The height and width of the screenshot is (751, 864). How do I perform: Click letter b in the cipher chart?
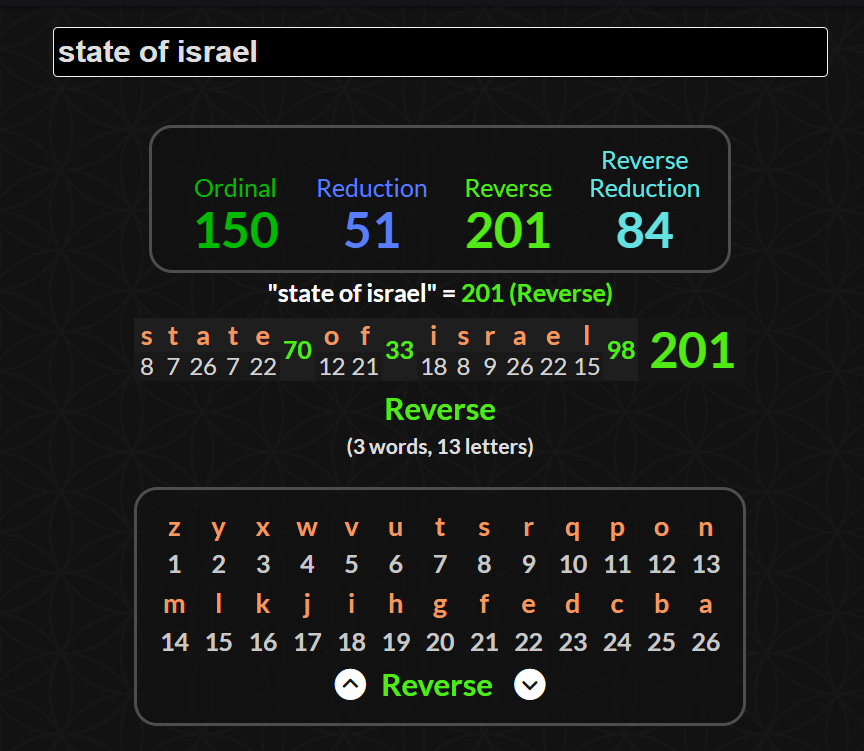click(x=662, y=604)
